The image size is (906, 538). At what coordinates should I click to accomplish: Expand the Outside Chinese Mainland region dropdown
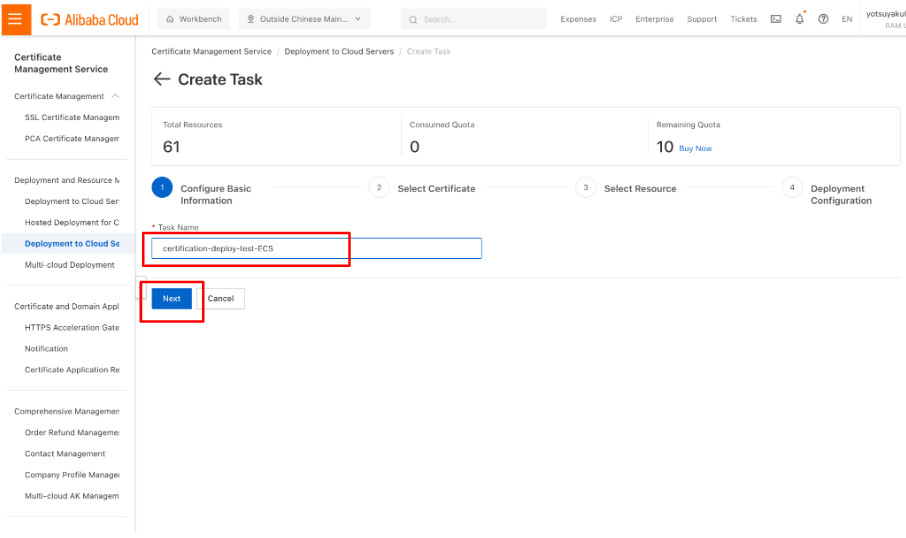pyautogui.click(x=304, y=19)
